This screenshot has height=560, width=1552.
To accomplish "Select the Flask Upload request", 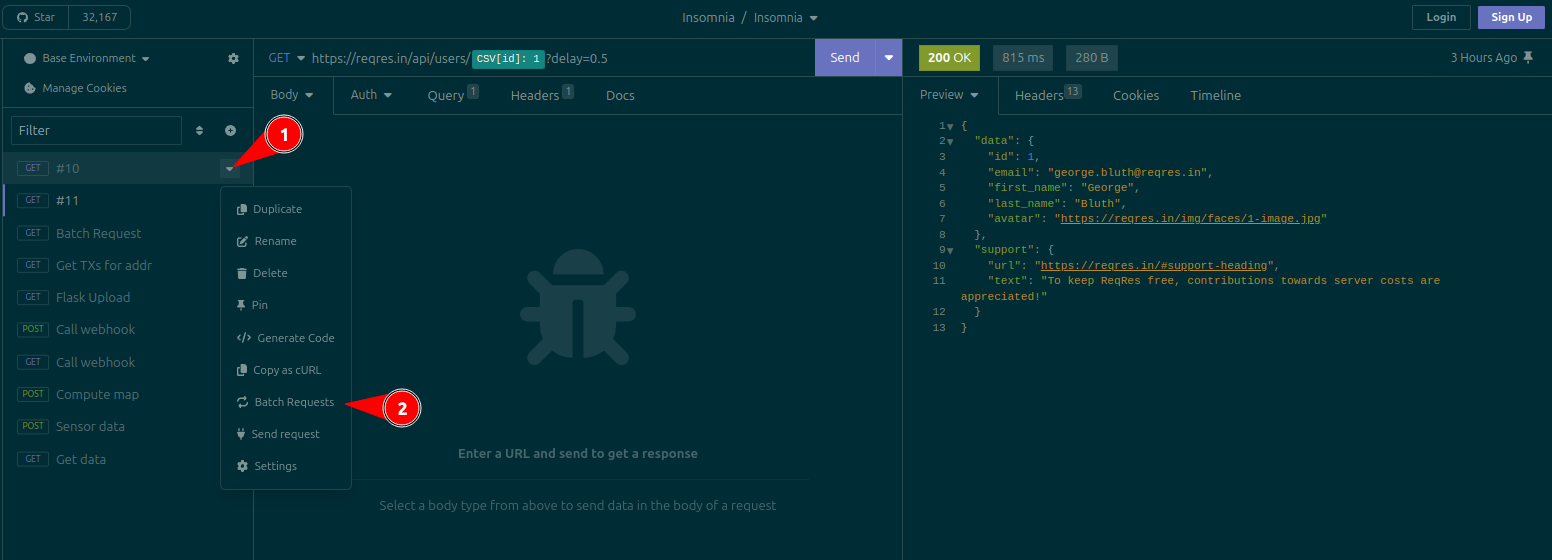I will [x=127, y=297].
